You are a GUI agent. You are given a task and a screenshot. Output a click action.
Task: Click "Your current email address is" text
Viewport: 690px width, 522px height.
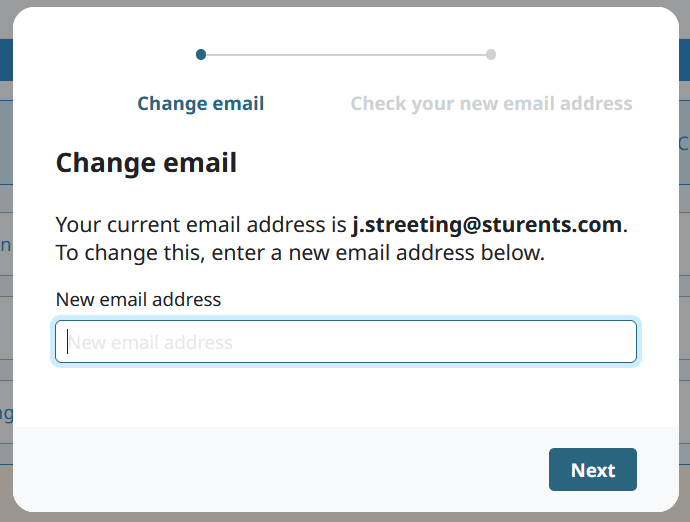click(200, 225)
